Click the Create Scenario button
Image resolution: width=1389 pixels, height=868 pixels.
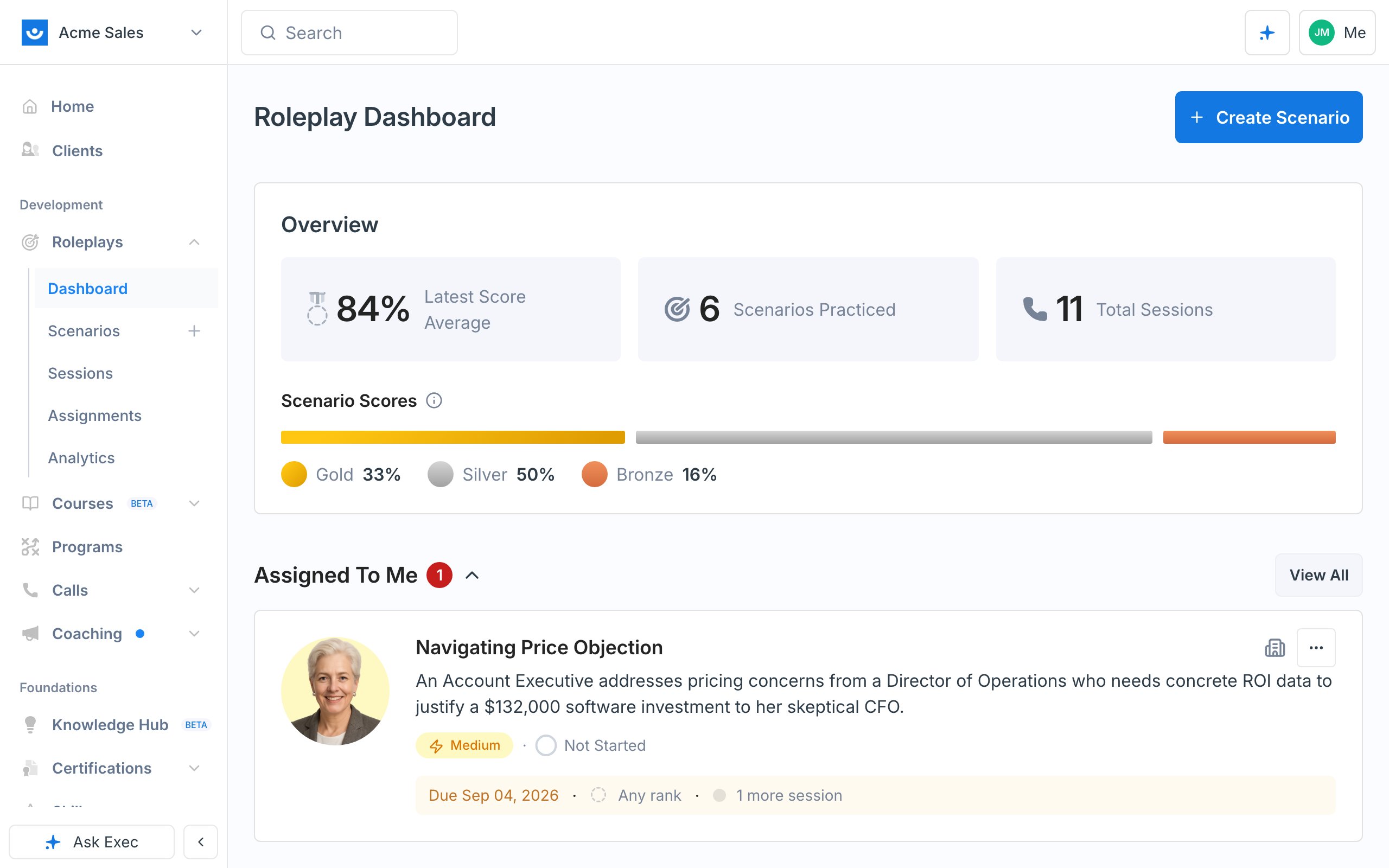pyautogui.click(x=1269, y=117)
